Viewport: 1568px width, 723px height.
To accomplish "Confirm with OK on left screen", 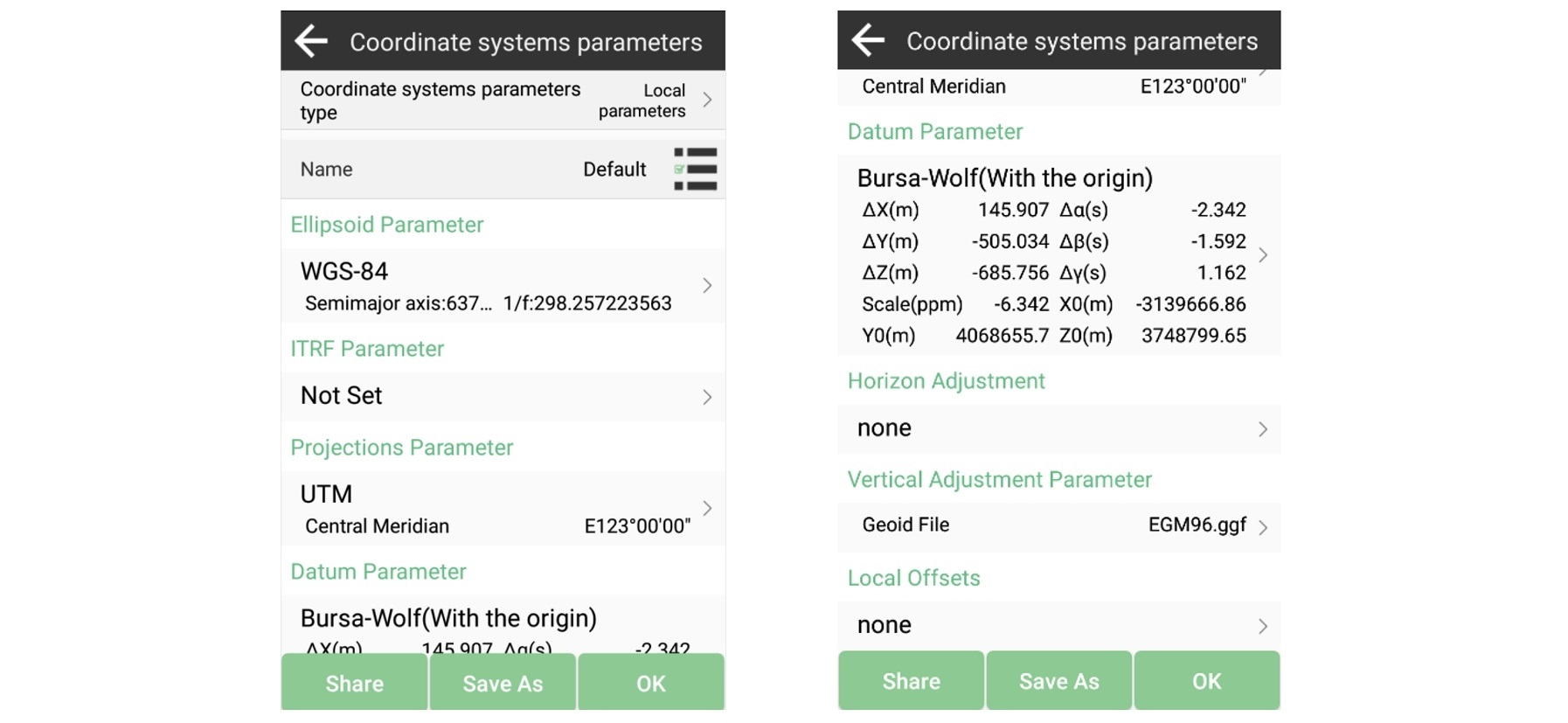I will tap(650, 683).
